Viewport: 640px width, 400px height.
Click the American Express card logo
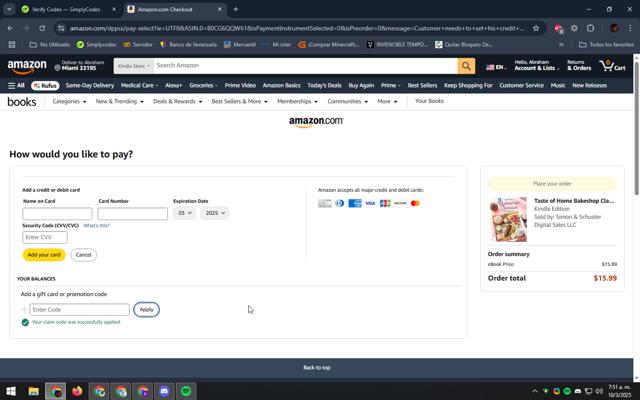pos(355,203)
